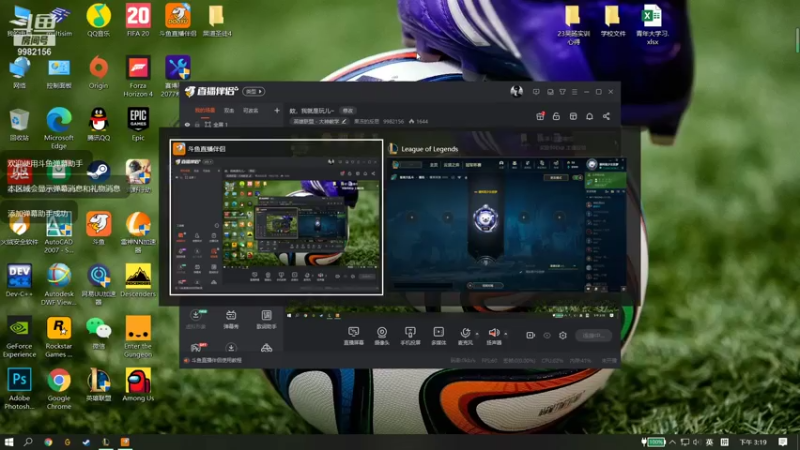Open the tool with green NEW badge
800x450 pixels.
tap(196, 319)
